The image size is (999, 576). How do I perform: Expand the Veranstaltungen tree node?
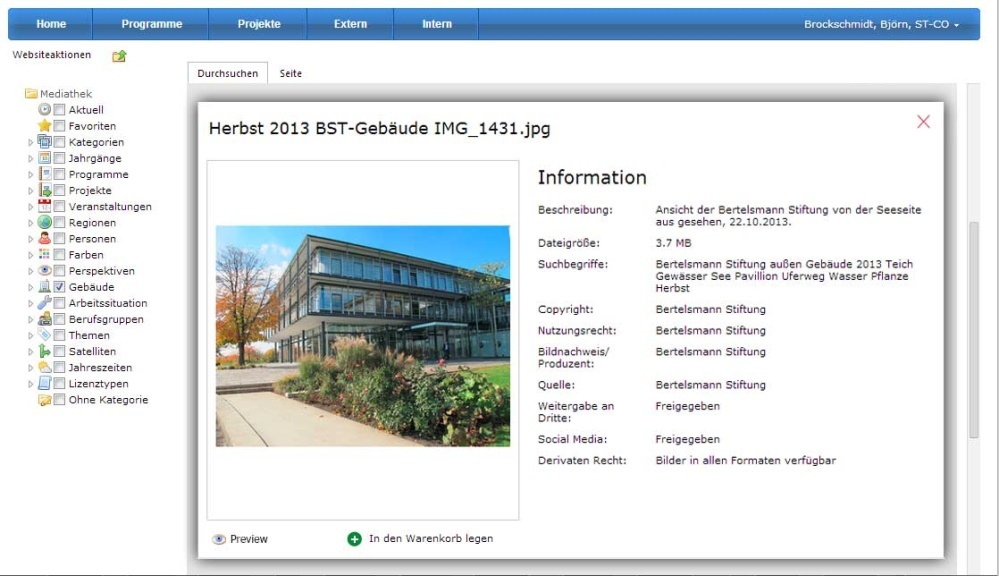(30, 206)
